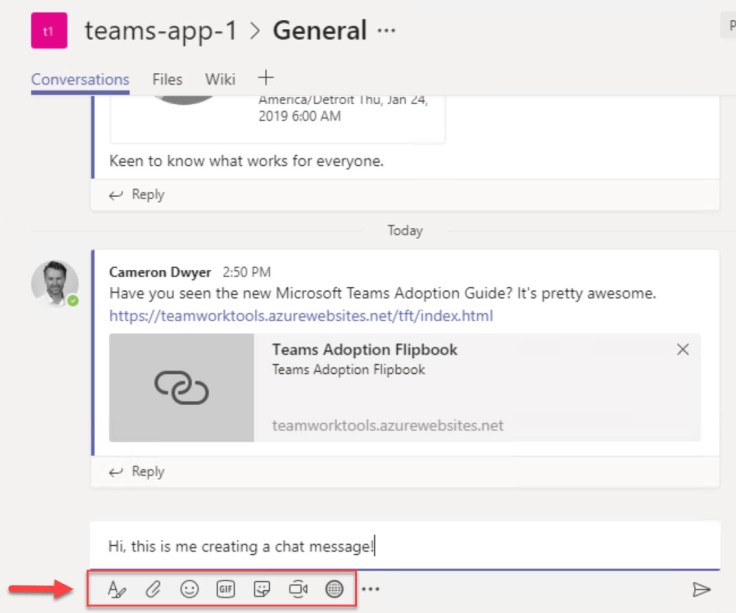Switch to the Wiki tab

(220, 79)
